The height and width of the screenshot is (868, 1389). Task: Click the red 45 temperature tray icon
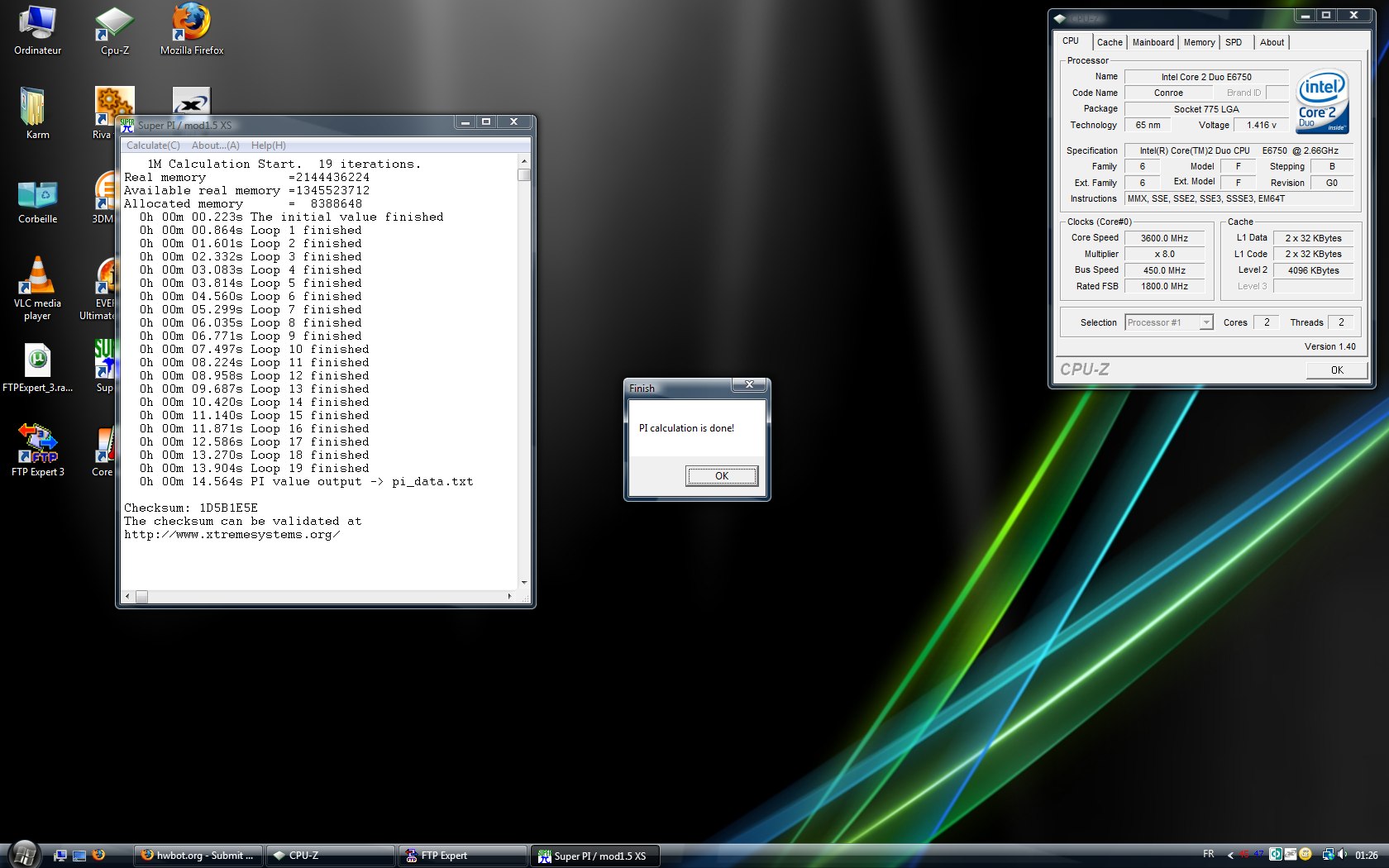(x=1243, y=855)
